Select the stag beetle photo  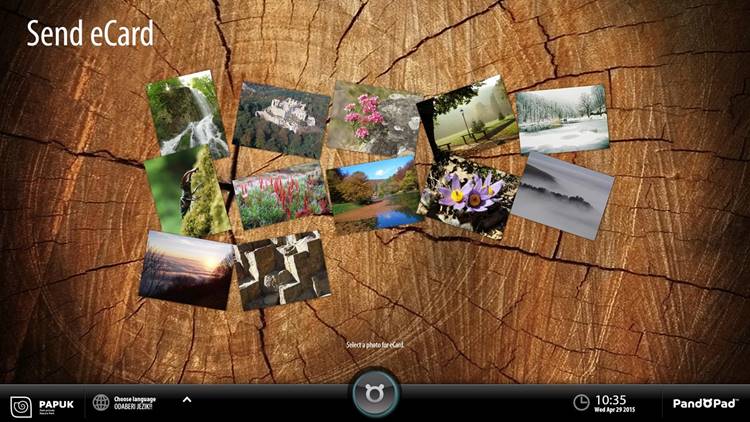[187, 191]
